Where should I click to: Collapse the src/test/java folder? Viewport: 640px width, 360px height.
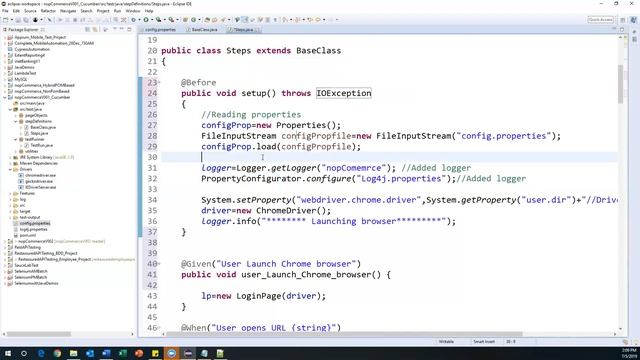coord(10,109)
